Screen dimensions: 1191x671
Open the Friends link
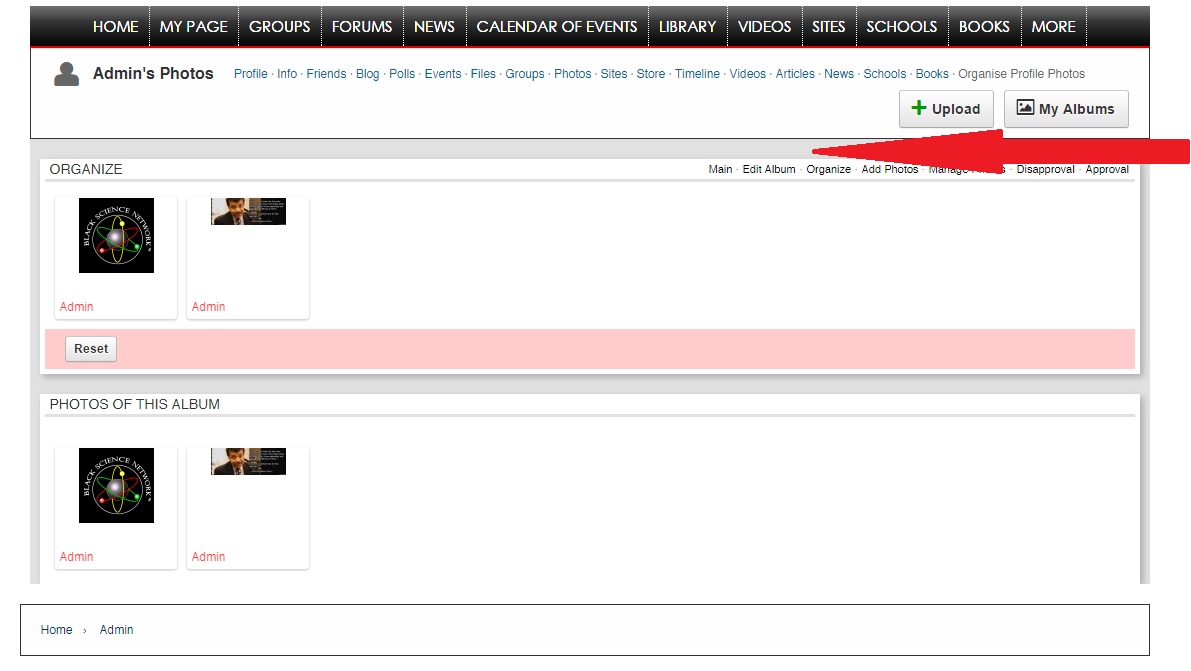point(327,74)
